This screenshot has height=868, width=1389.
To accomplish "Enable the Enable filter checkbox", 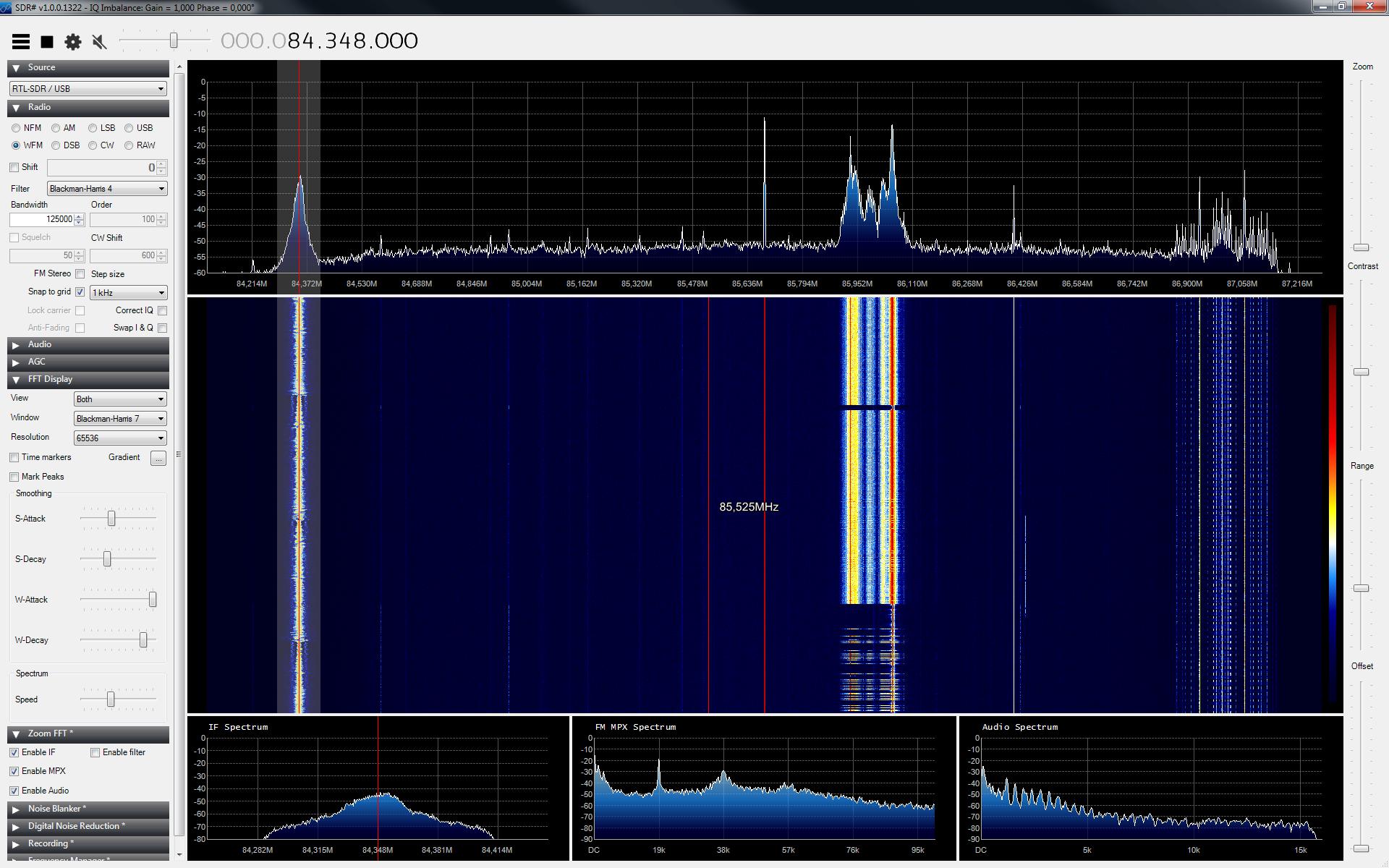I will pos(95,752).
